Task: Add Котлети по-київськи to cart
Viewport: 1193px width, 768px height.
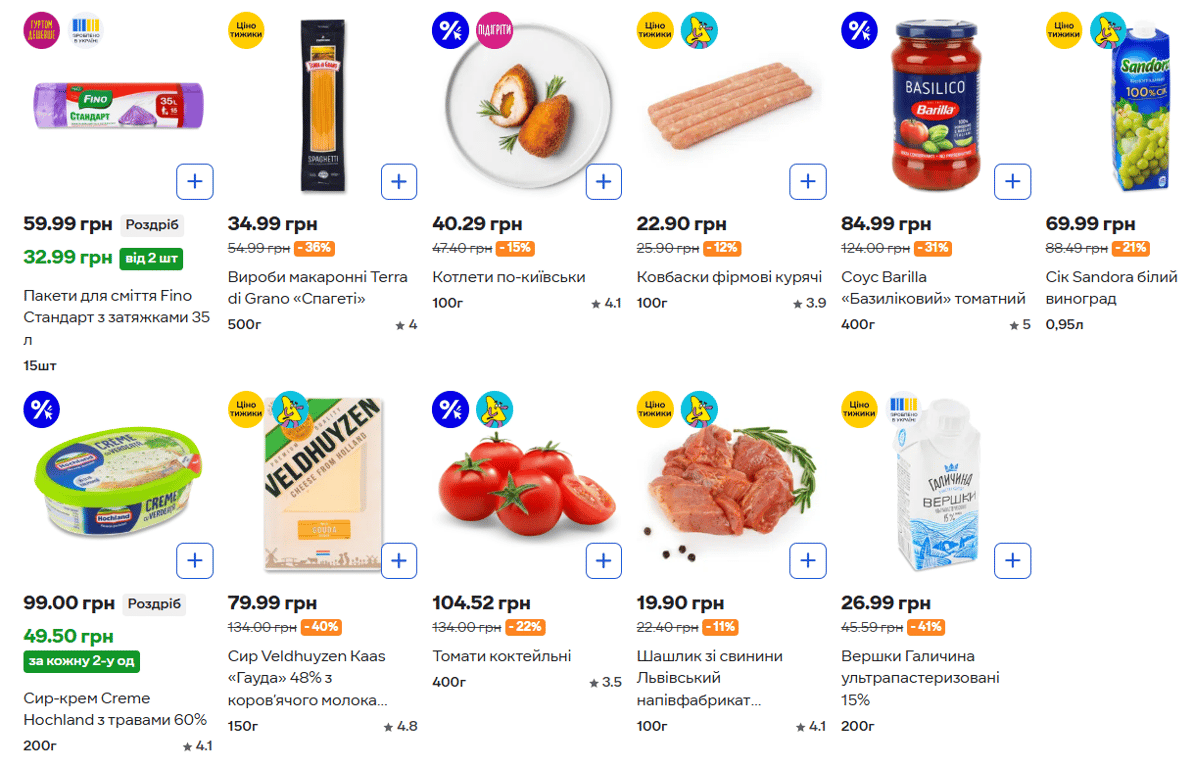Action: (603, 182)
